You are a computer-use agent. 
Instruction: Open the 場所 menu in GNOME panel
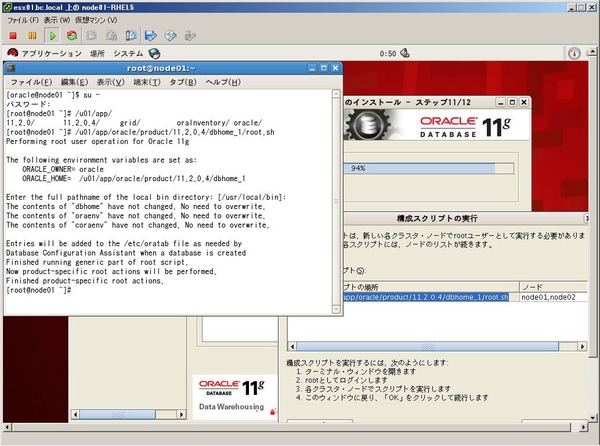97,54
